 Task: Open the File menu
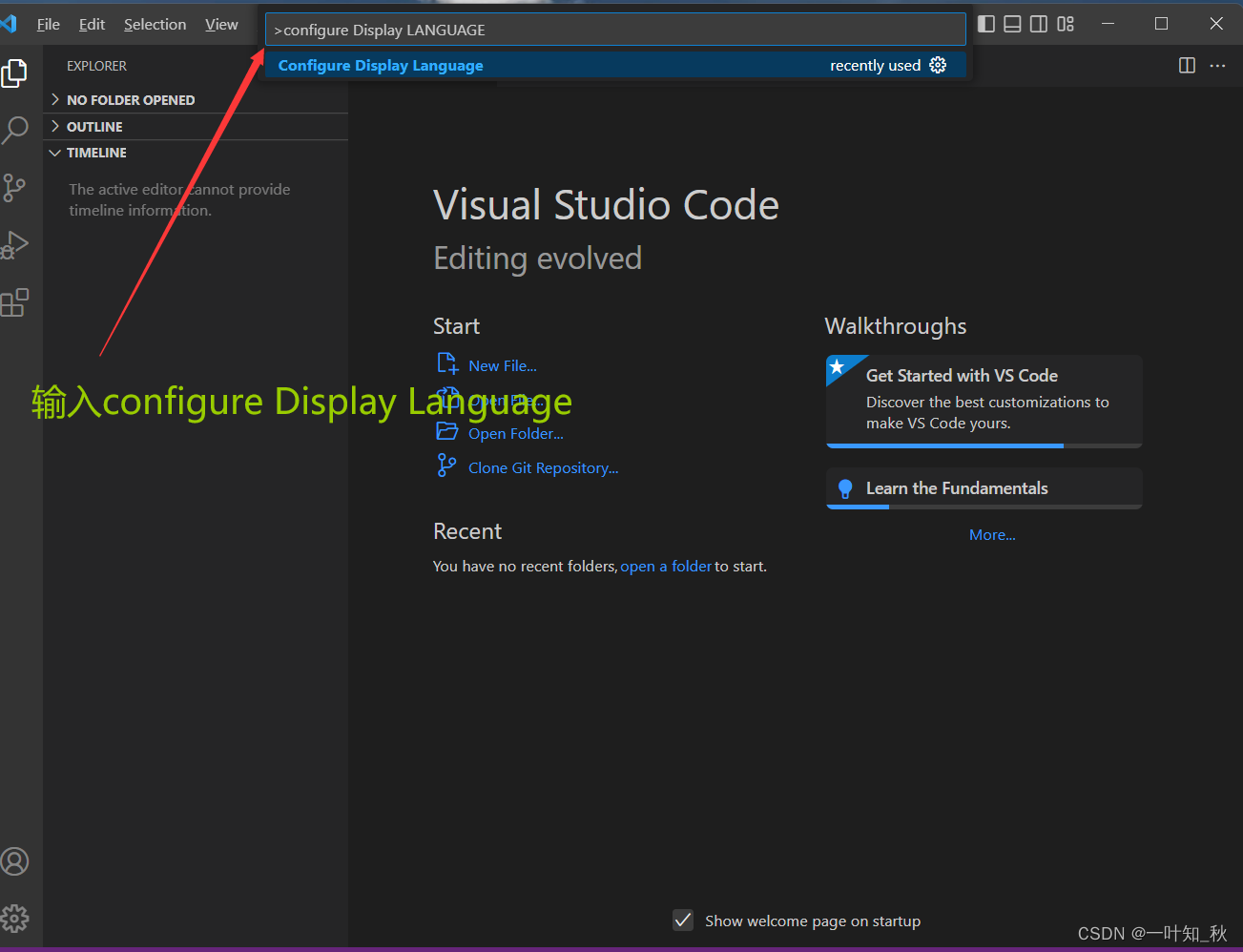(x=49, y=24)
